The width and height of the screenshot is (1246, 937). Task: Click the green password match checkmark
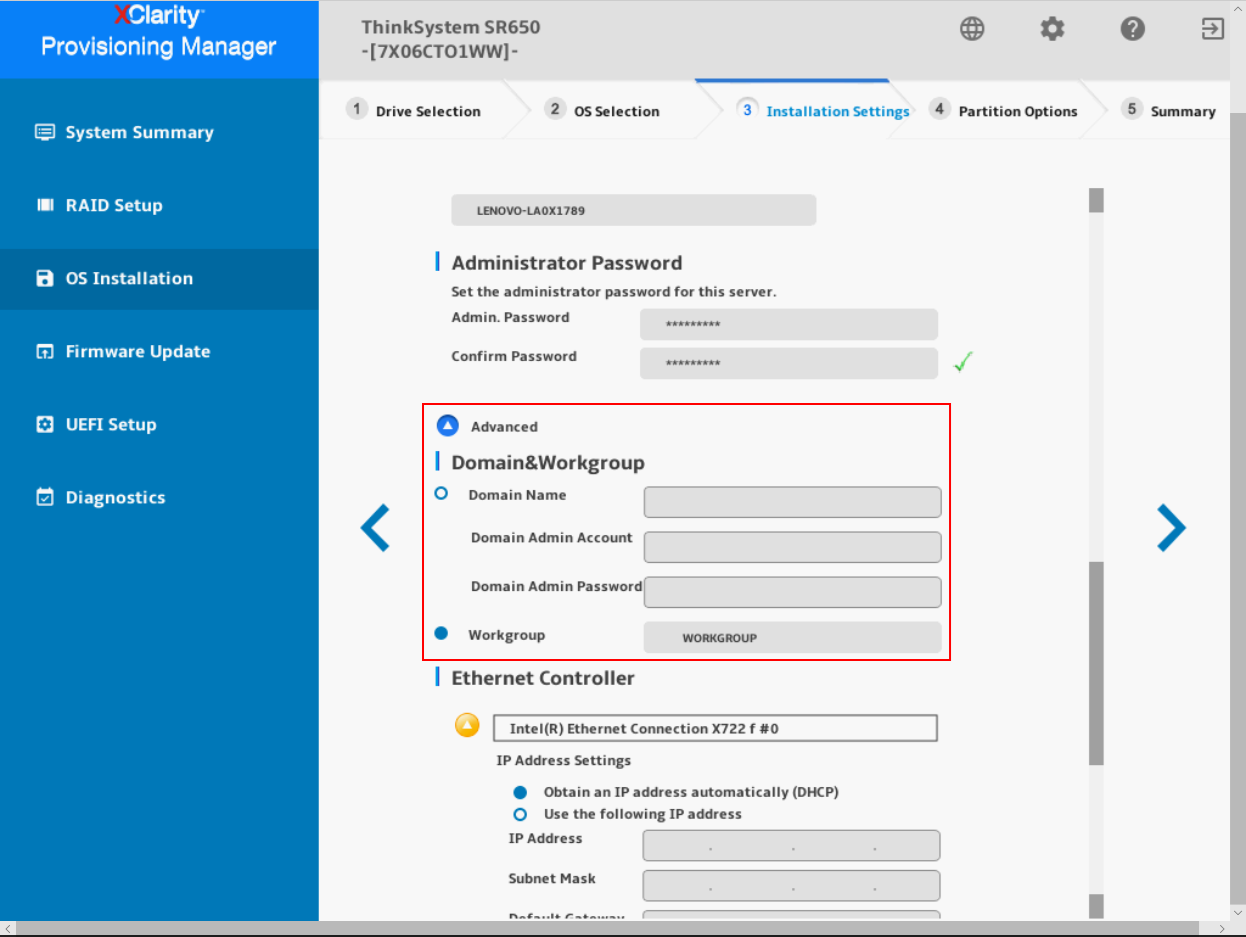tap(963, 363)
